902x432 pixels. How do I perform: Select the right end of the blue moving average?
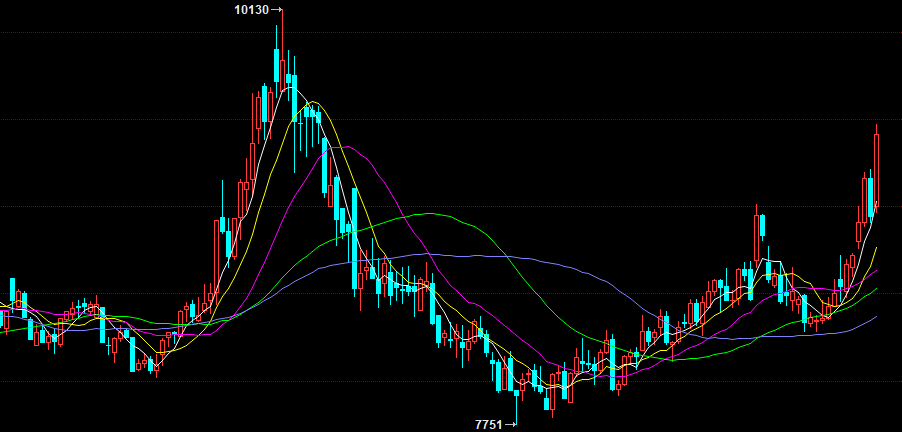tap(876, 316)
